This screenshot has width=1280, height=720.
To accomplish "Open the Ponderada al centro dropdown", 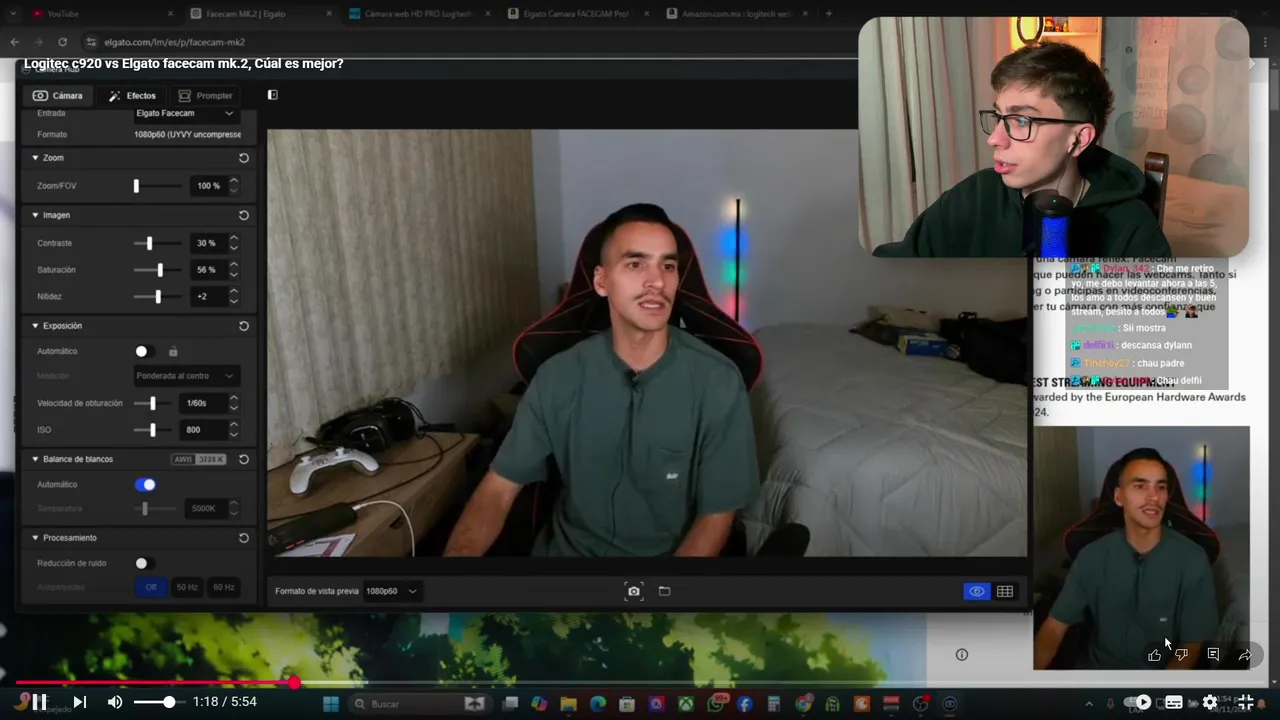I will [x=187, y=376].
